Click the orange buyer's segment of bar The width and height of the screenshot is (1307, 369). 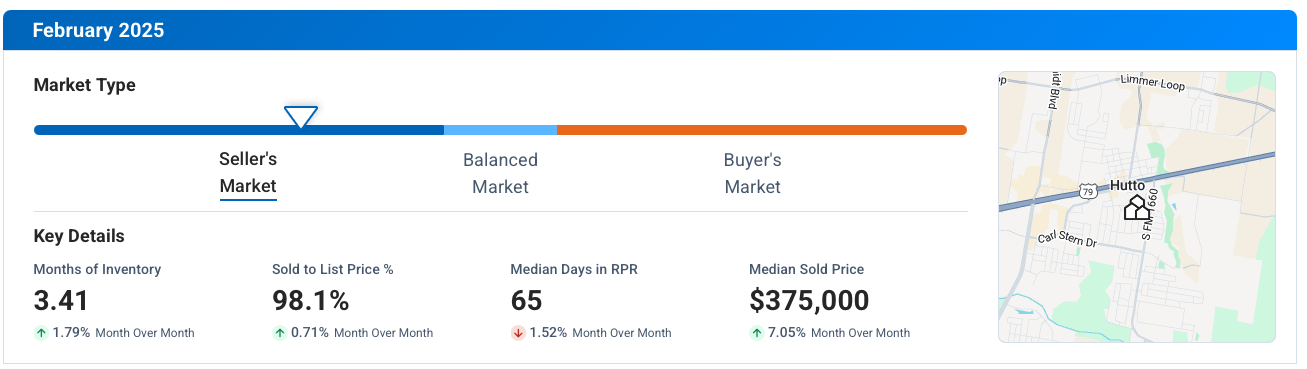tap(762, 130)
